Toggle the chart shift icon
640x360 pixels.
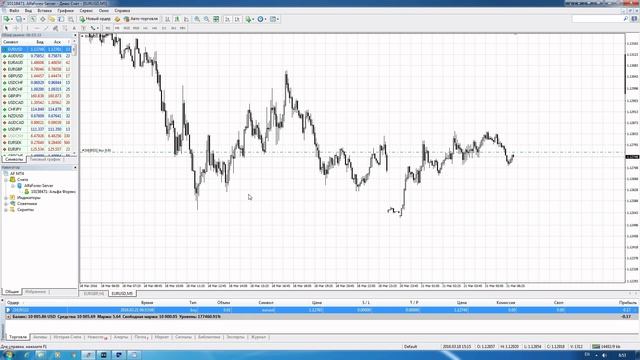[237, 19]
